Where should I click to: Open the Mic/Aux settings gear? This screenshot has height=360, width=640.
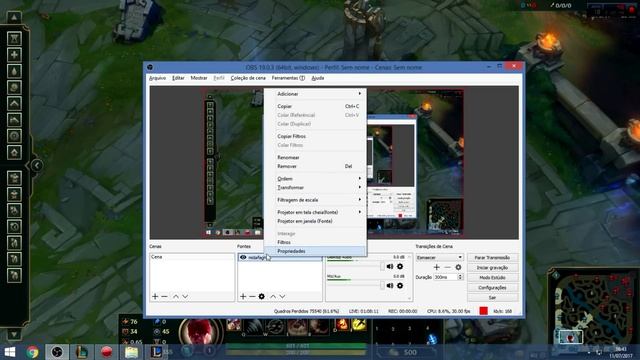point(400,286)
